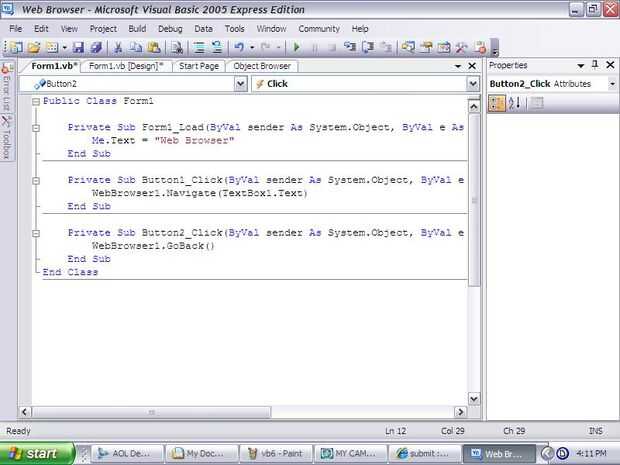
Task: Collapse the Button2_Click sub outline
Action: pyautogui.click(x=36, y=233)
